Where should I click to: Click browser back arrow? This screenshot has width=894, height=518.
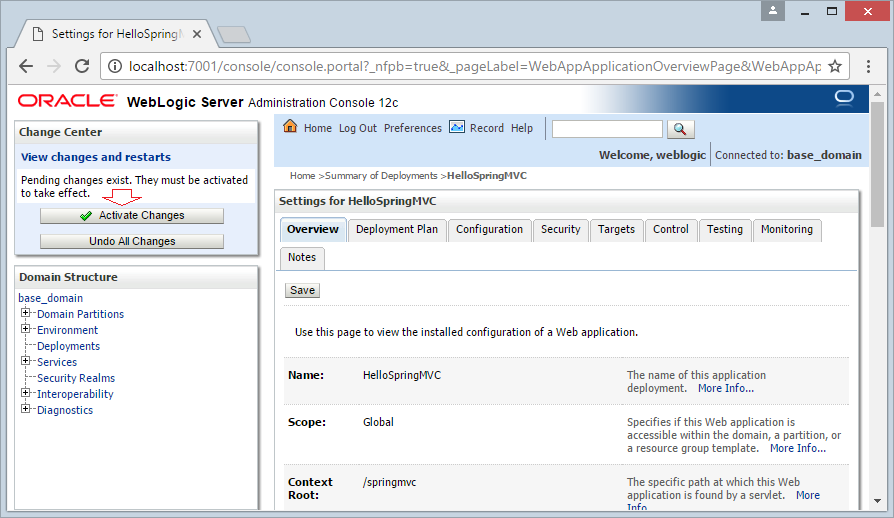coord(26,66)
